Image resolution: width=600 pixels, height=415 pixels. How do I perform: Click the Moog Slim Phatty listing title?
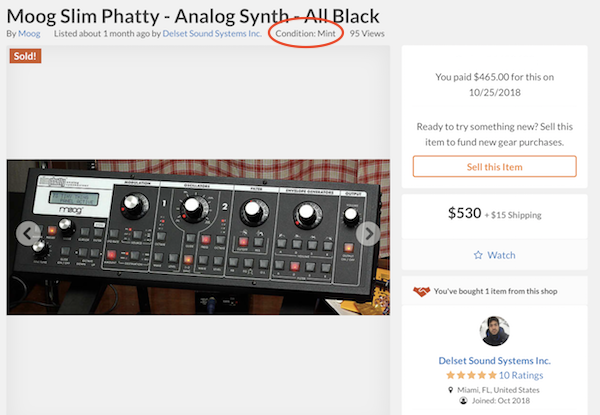(x=190, y=13)
